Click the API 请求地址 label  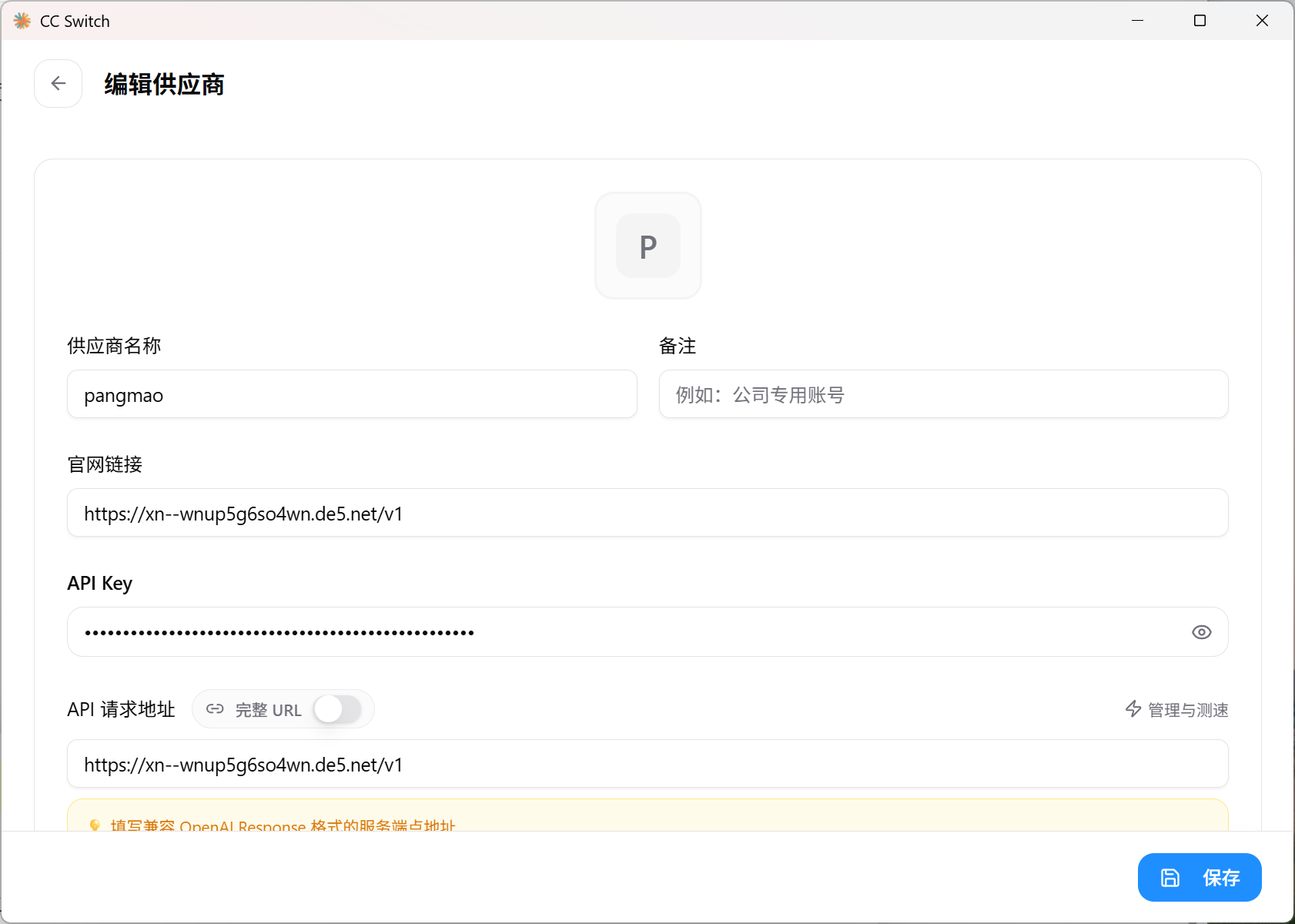coord(121,709)
